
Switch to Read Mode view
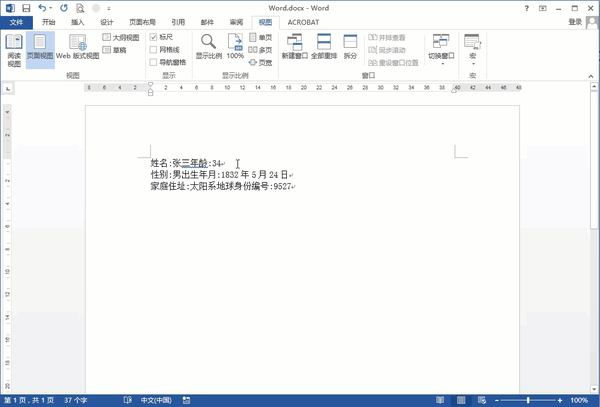point(14,50)
